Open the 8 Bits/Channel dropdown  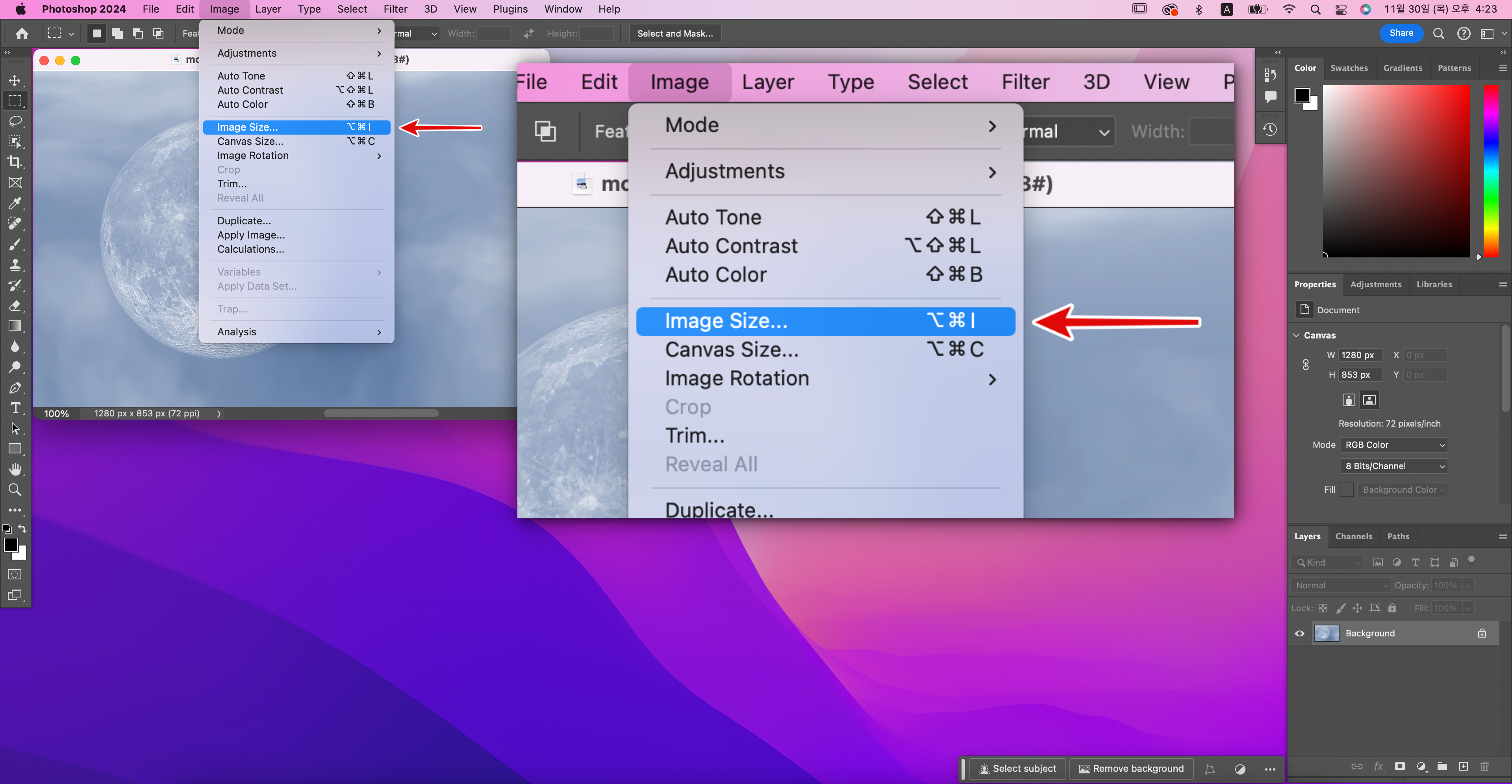click(1393, 466)
